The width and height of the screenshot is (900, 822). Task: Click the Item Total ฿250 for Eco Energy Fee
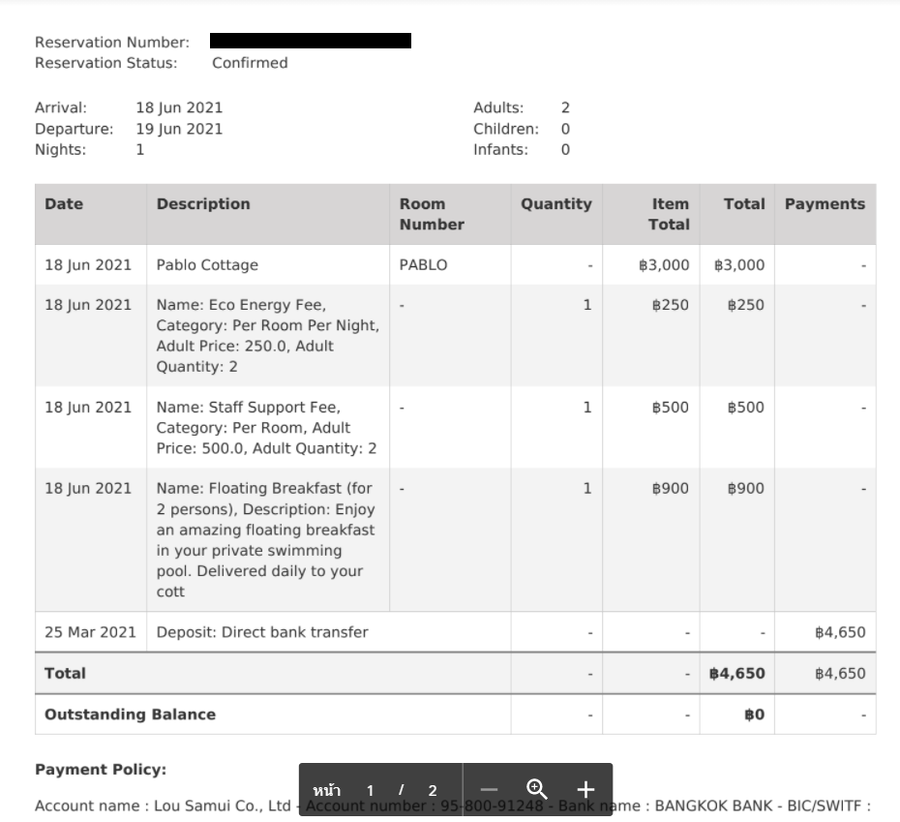tap(670, 305)
